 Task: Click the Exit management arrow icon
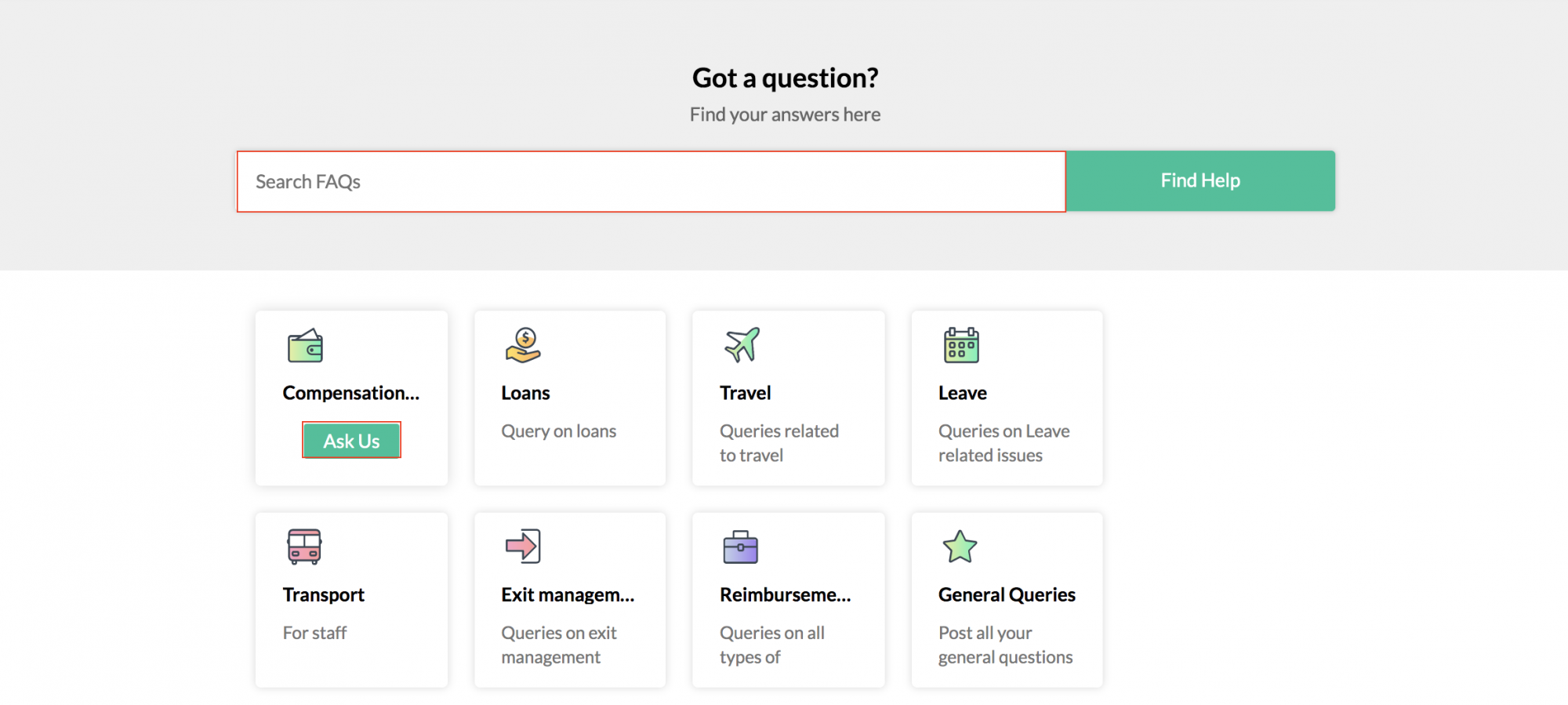click(523, 547)
